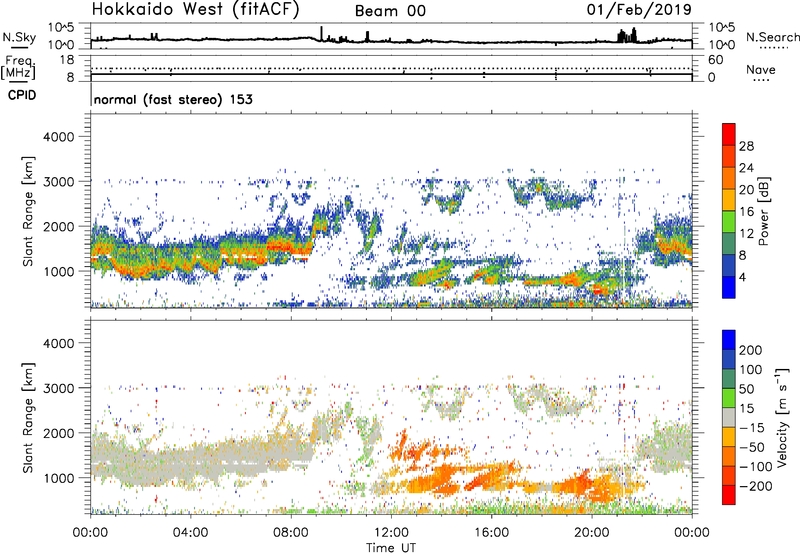800x554 pixels.
Task: Click the "12" label on the Power colorbar
Action: 746,234
